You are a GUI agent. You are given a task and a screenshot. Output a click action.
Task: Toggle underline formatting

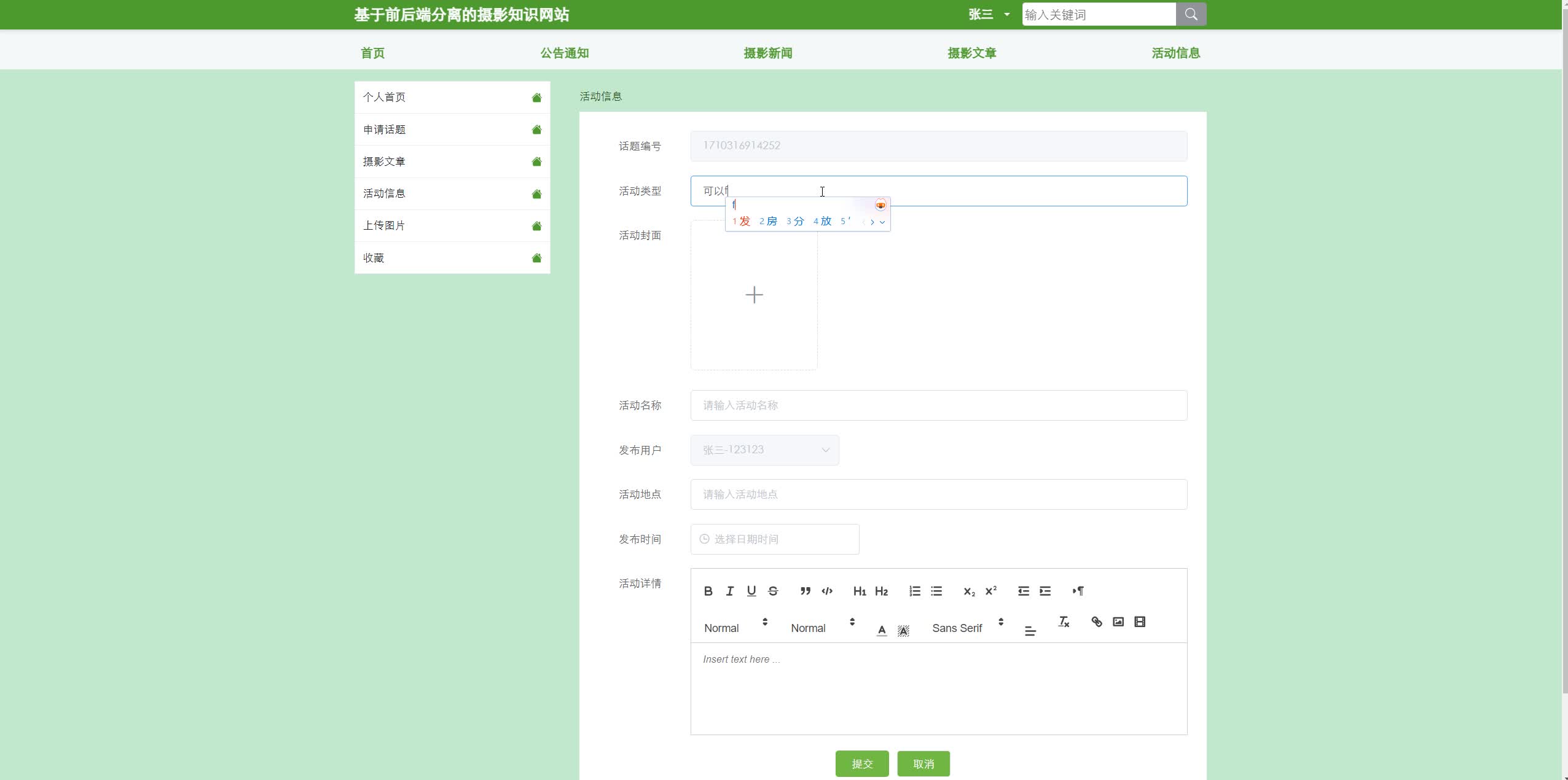click(x=751, y=591)
